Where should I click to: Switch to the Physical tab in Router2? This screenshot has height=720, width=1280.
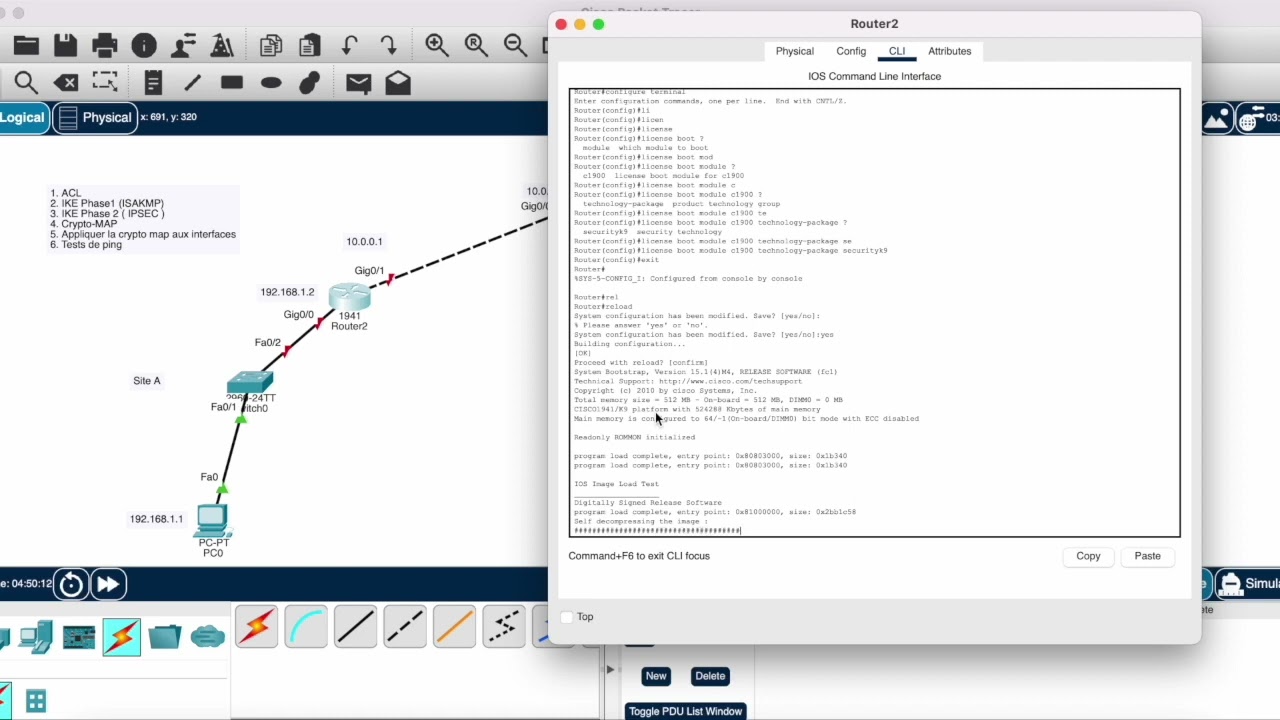(x=795, y=51)
